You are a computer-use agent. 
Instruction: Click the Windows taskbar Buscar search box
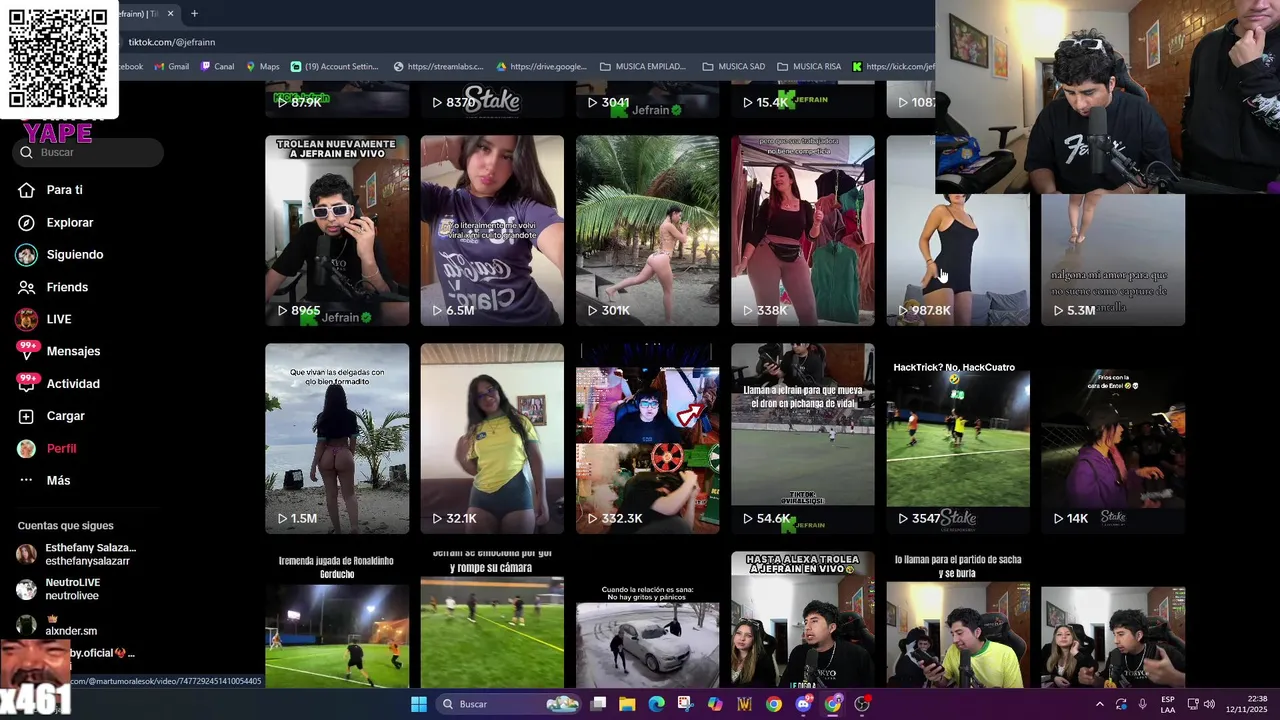pyautogui.click(x=510, y=704)
